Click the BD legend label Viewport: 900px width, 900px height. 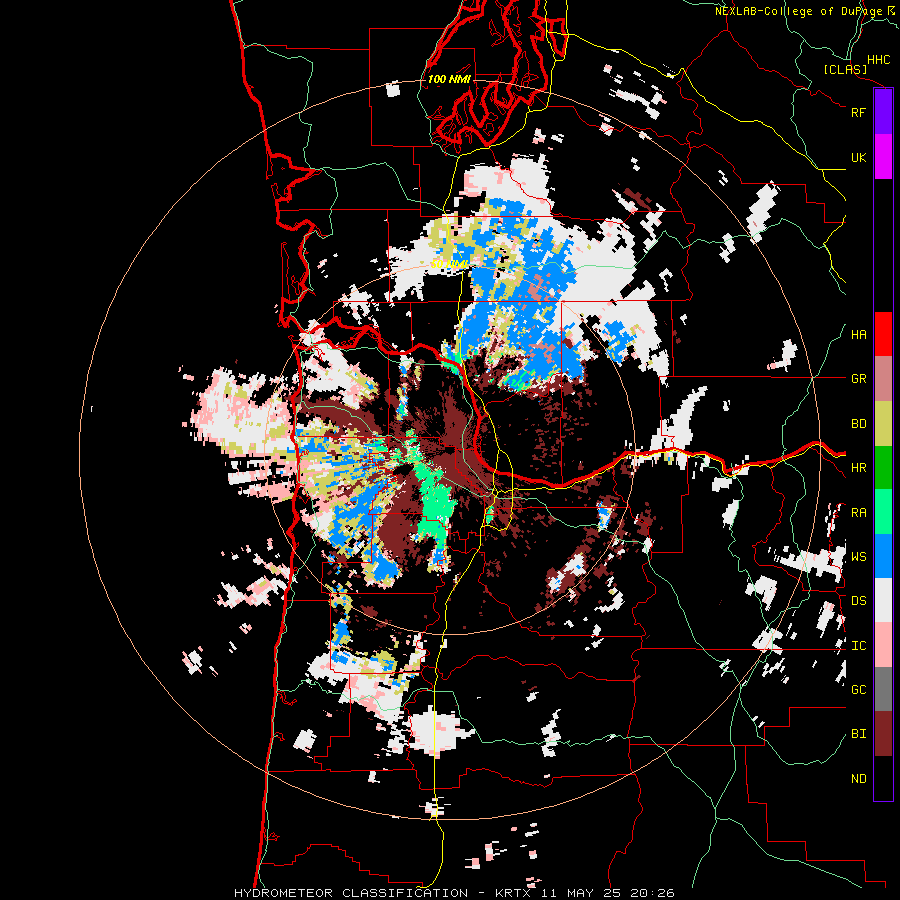pos(858,424)
